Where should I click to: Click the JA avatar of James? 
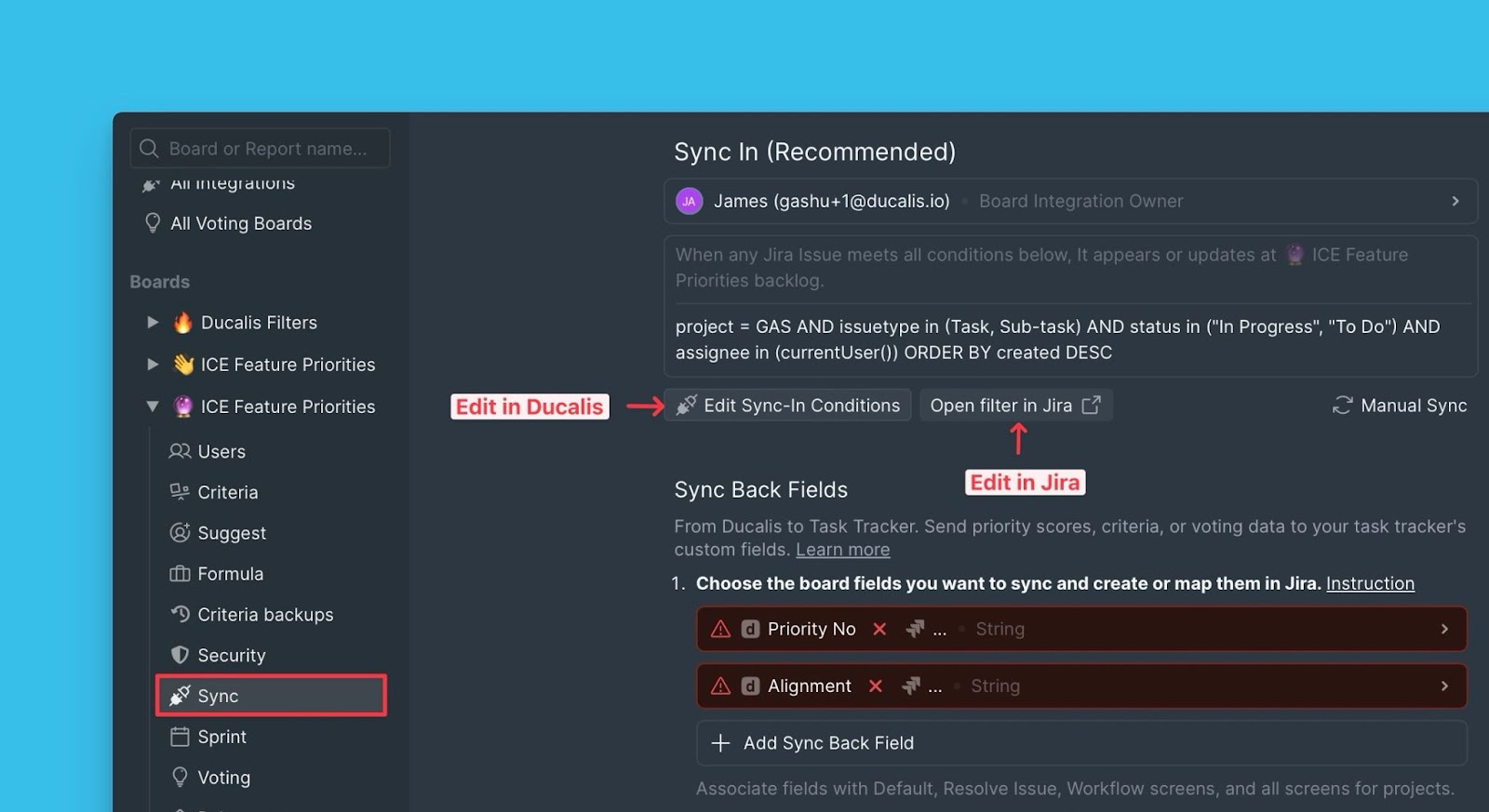(x=689, y=202)
